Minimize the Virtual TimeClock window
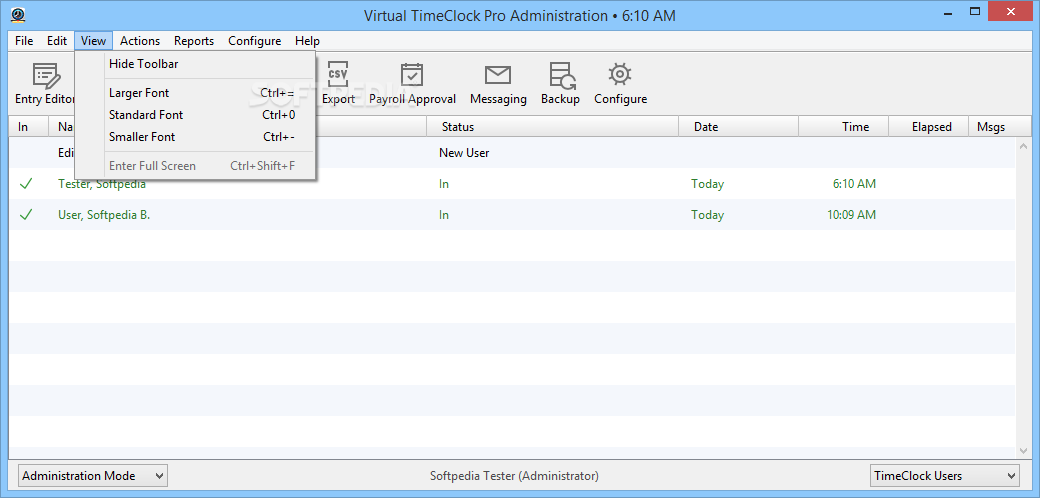The image size is (1040, 498). pyautogui.click(x=947, y=11)
